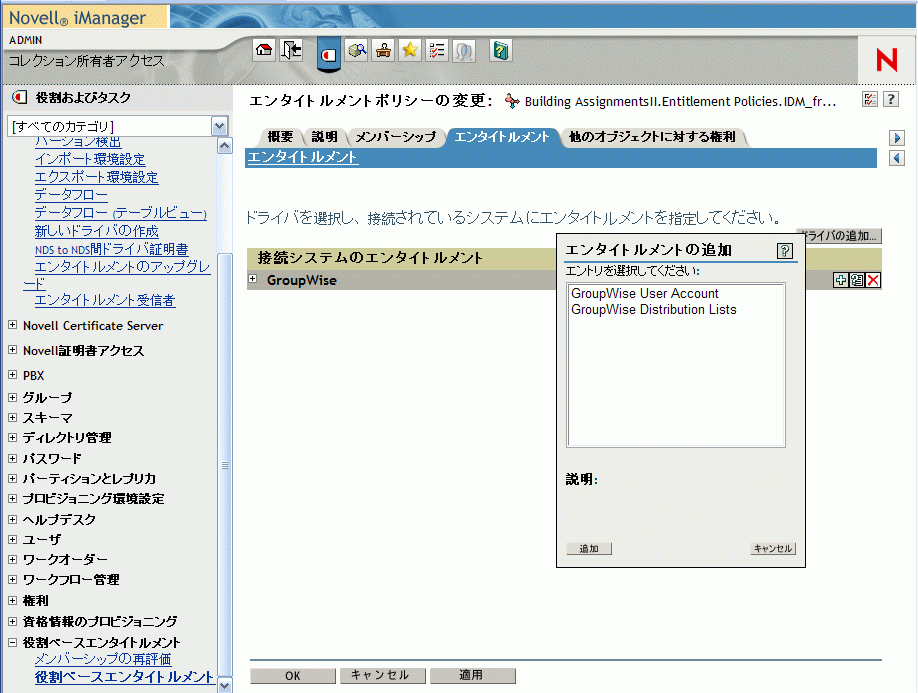Image resolution: width=918 pixels, height=693 pixels.
Task: Open Roles and Tasks view toolbar icon
Action: tap(328, 54)
